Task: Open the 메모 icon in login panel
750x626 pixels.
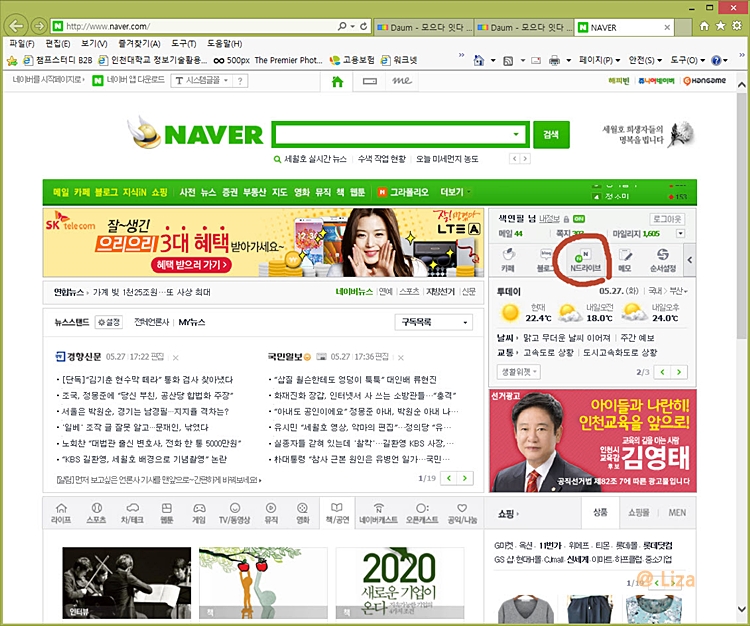Action: [x=625, y=261]
